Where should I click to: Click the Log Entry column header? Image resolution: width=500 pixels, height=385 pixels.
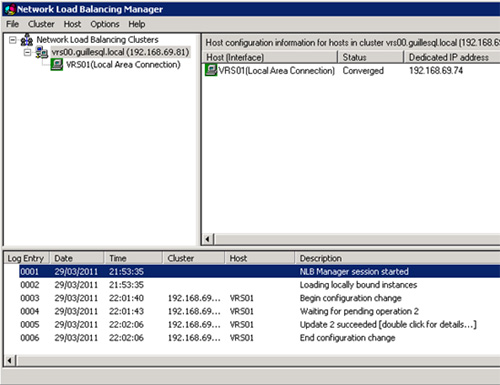click(x=26, y=258)
